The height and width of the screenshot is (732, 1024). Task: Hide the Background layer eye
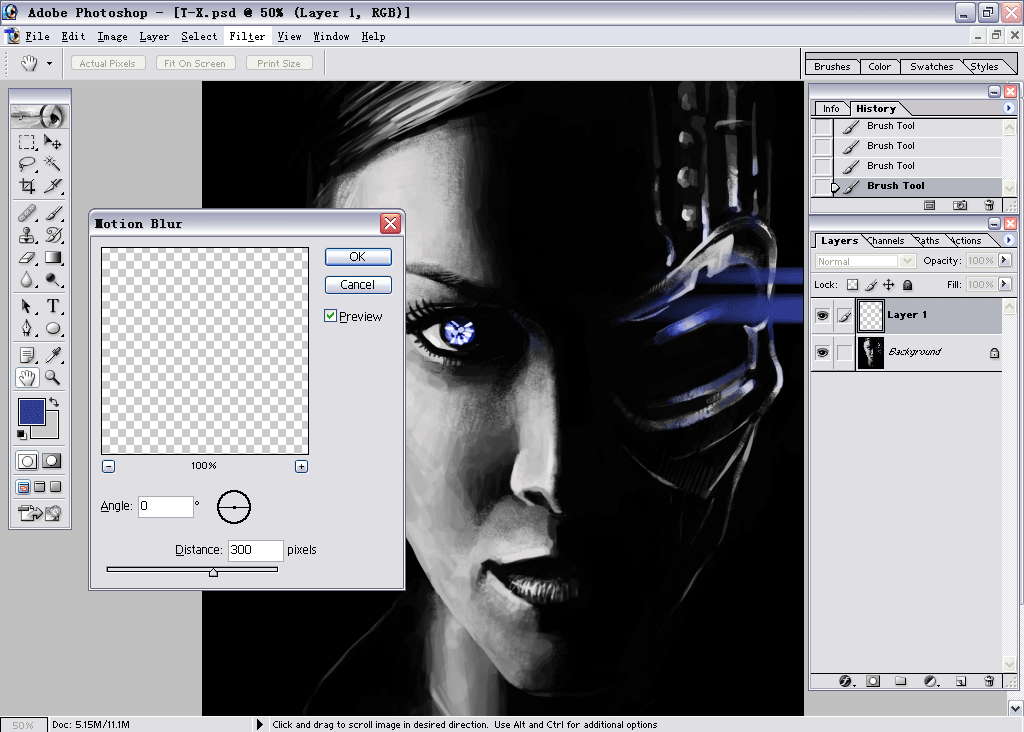[x=822, y=353]
